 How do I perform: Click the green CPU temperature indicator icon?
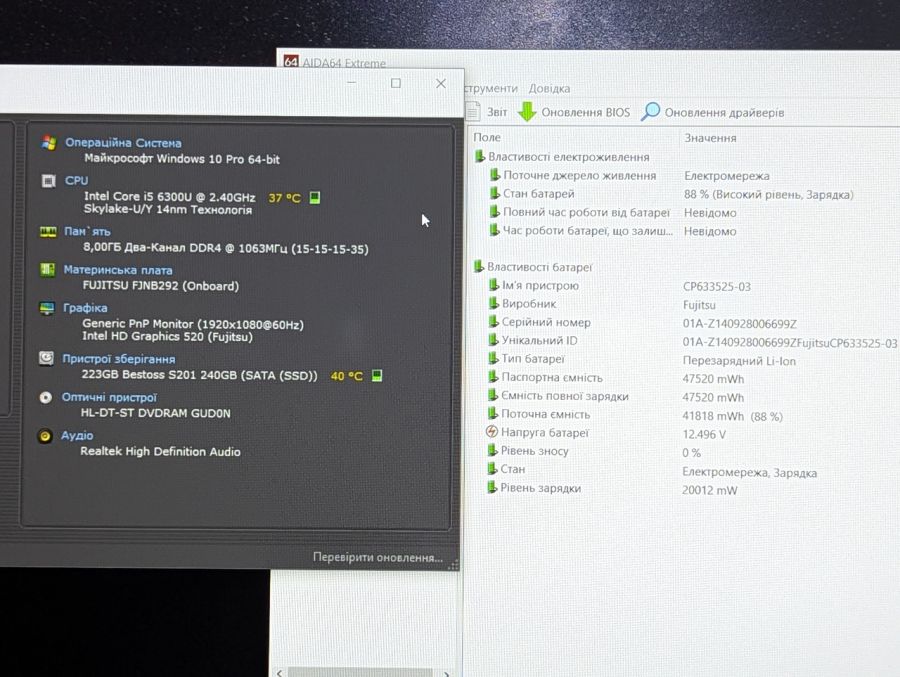click(x=315, y=198)
